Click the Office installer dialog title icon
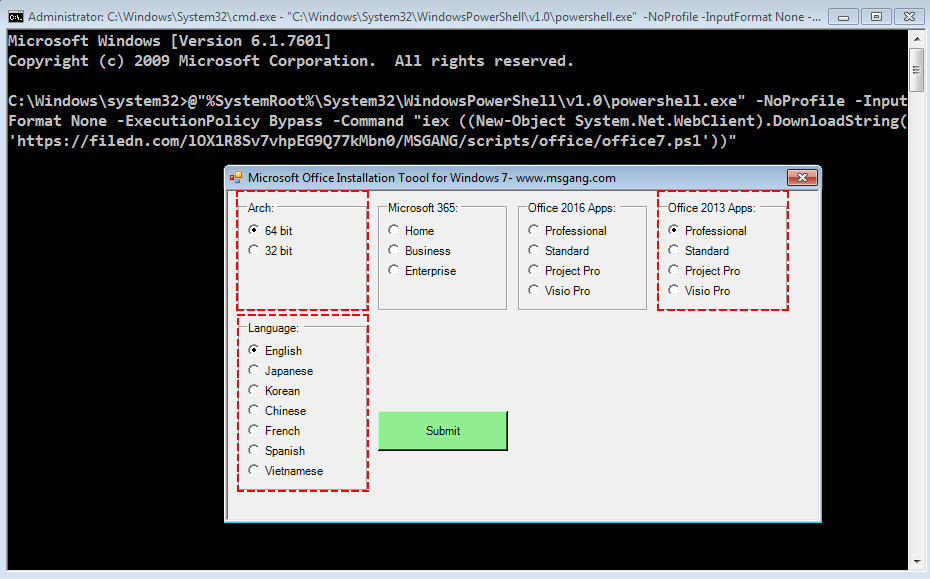Viewport: 930px width, 579px height. coord(236,177)
